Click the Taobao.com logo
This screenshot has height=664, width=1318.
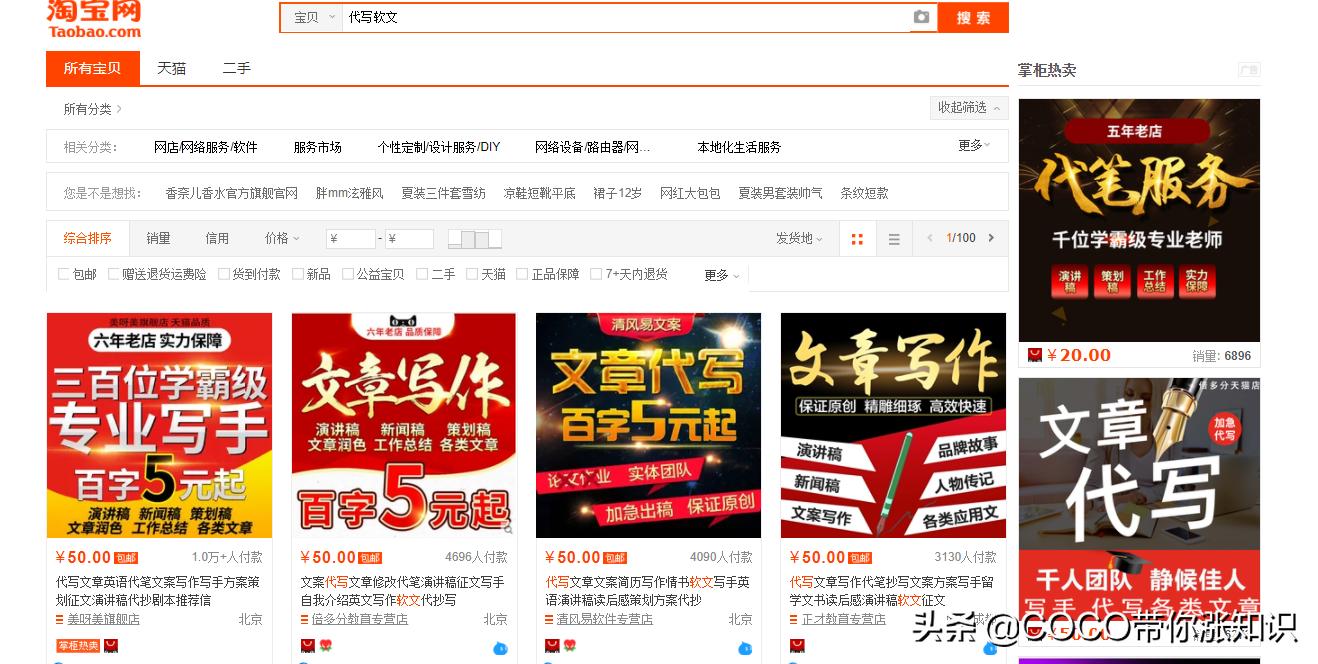point(92,18)
